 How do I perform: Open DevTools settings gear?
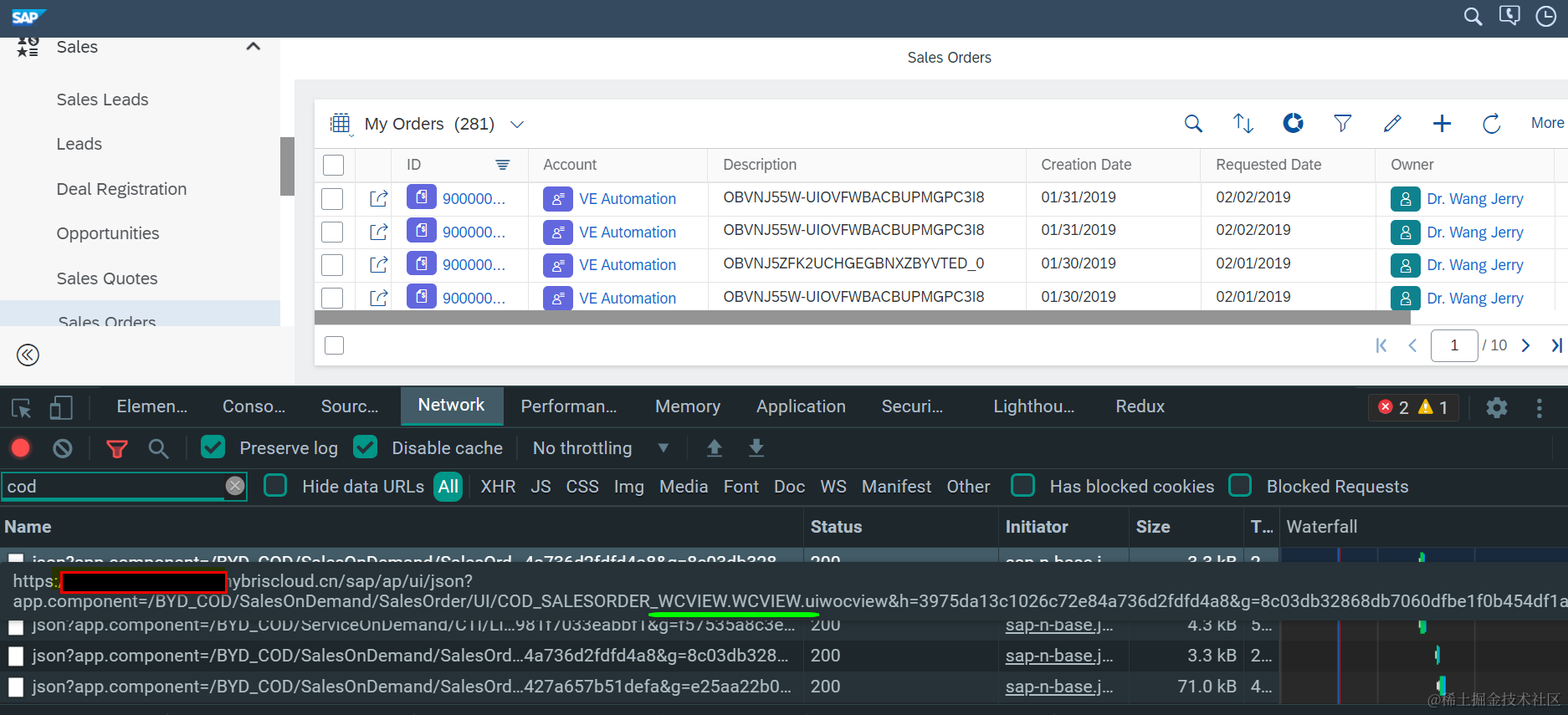(x=1497, y=407)
